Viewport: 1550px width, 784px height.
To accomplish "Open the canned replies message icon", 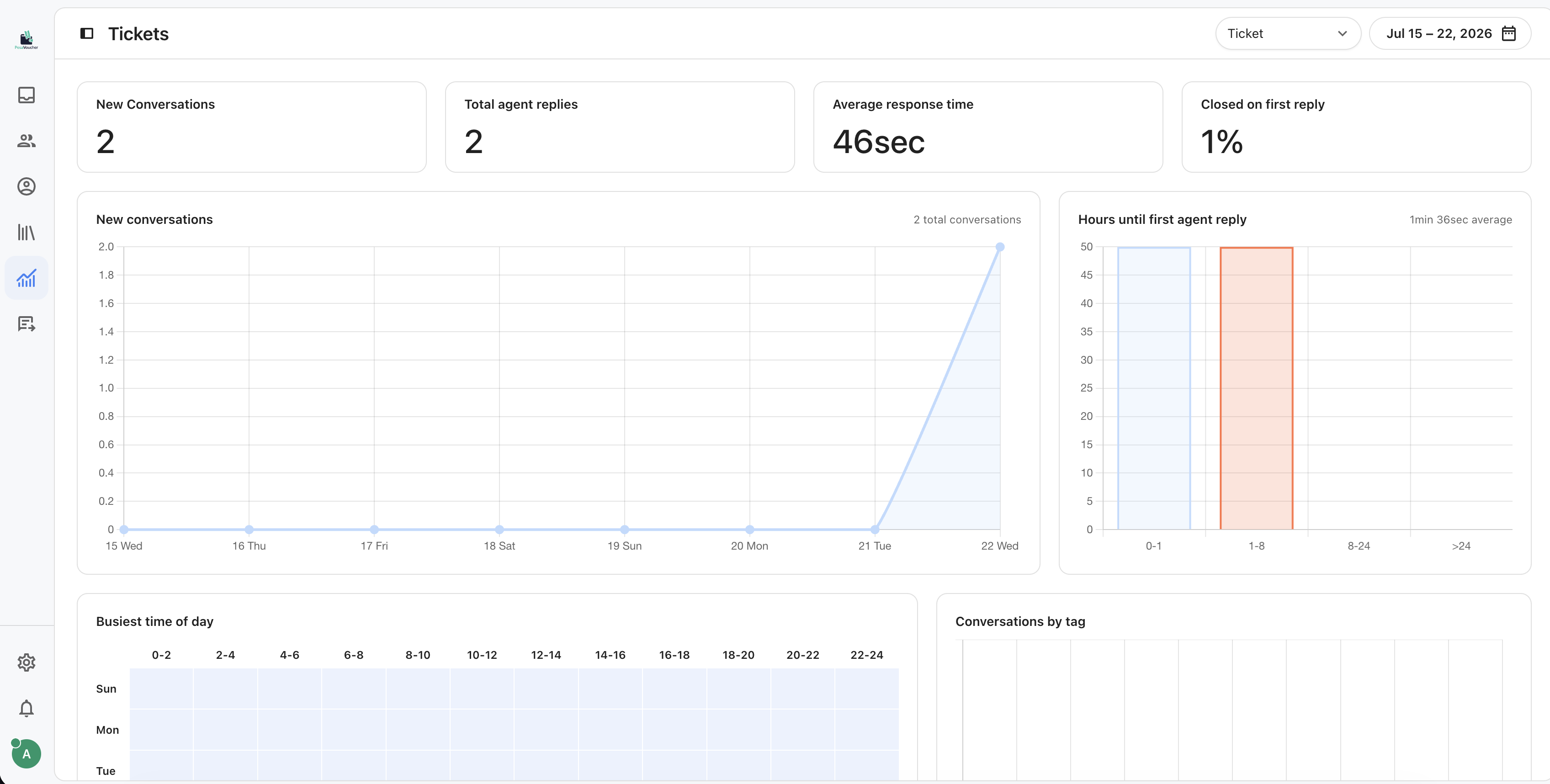I will point(27,324).
